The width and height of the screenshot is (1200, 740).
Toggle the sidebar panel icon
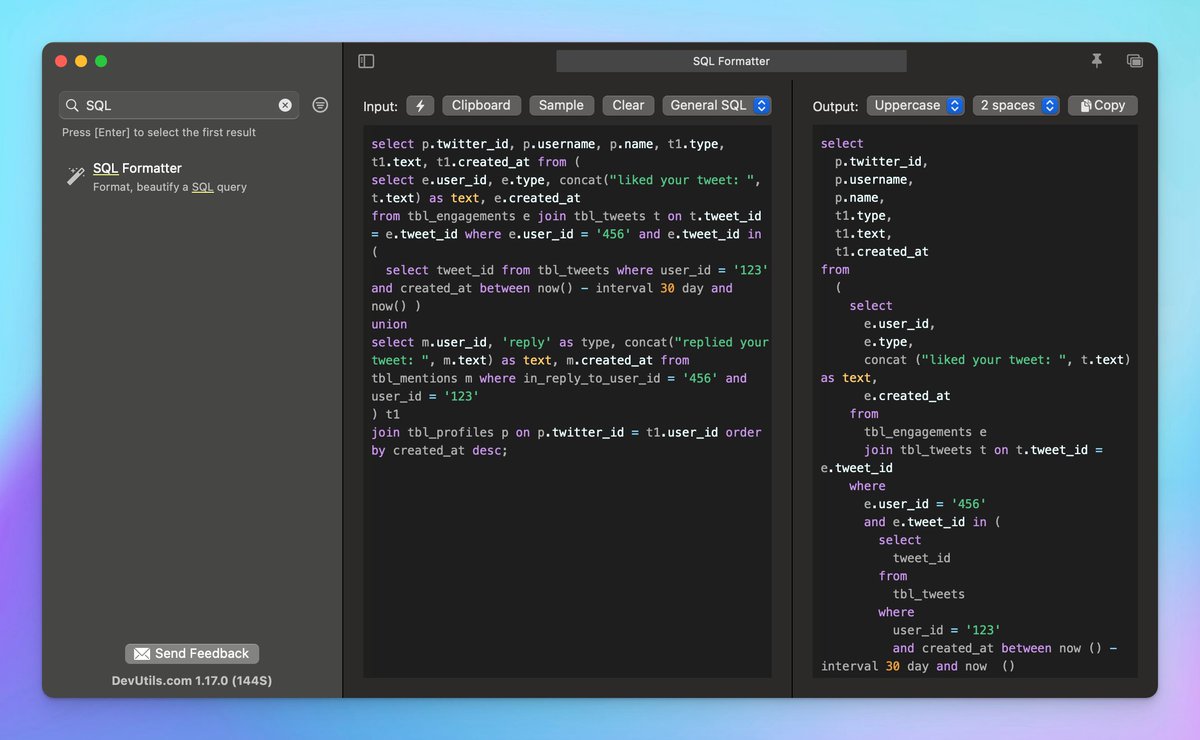[x=366, y=61]
